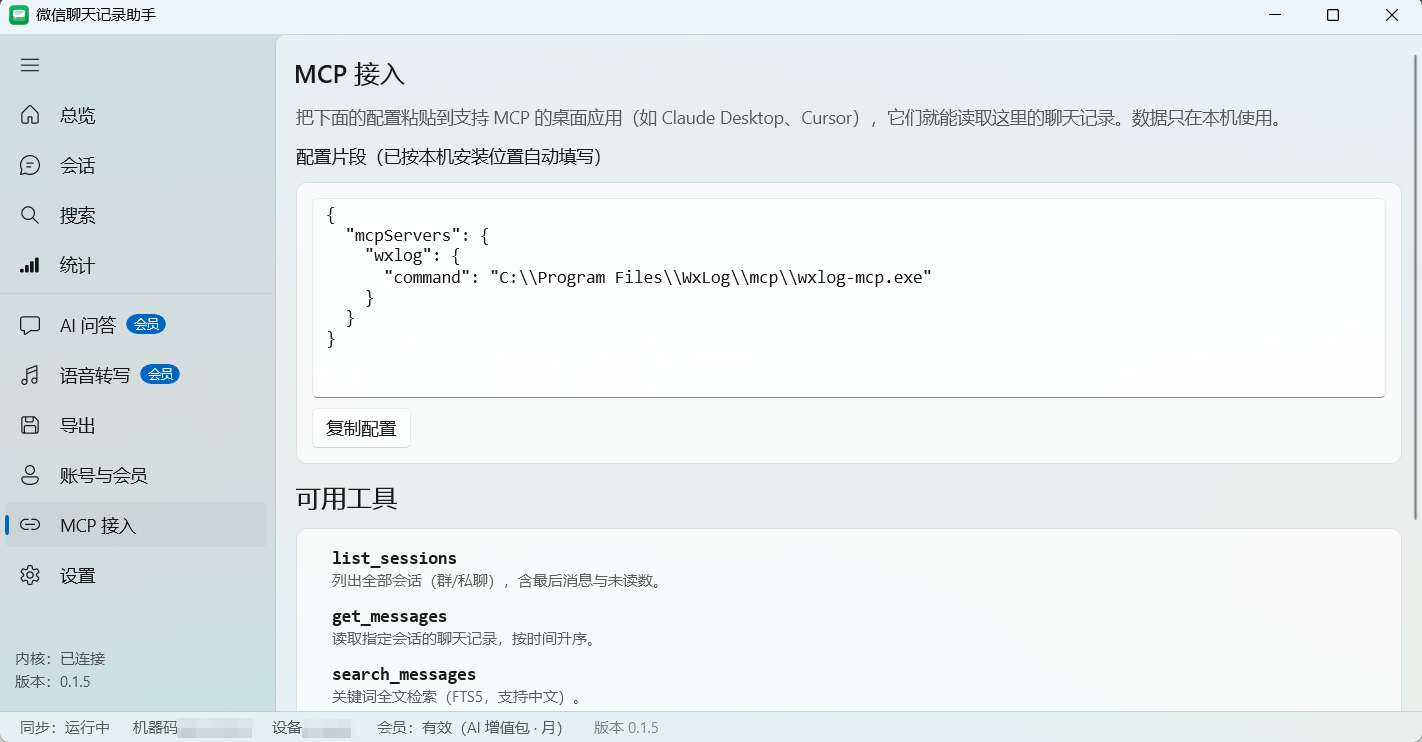Viewport: 1422px width, 742px height.
Task: Click the magnifier icon beside 搜索
Action: coord(30,215)
